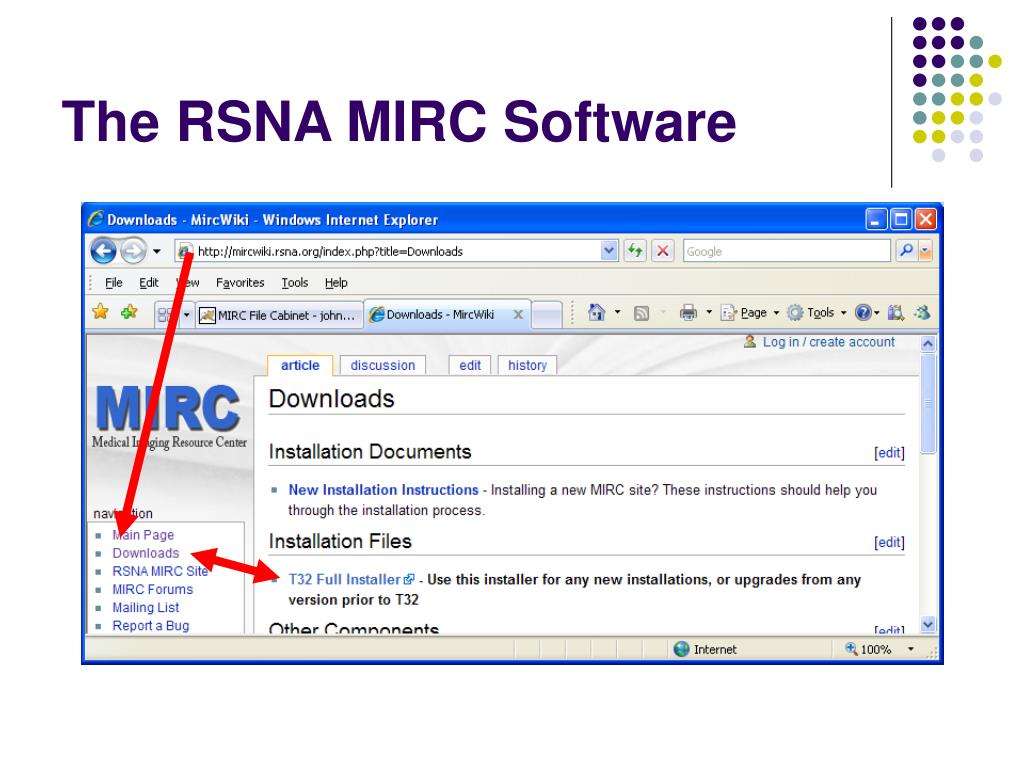Close the Downloads - MircWiki tab
This screenshot has width=1024, height=768.
pos(518,315)
